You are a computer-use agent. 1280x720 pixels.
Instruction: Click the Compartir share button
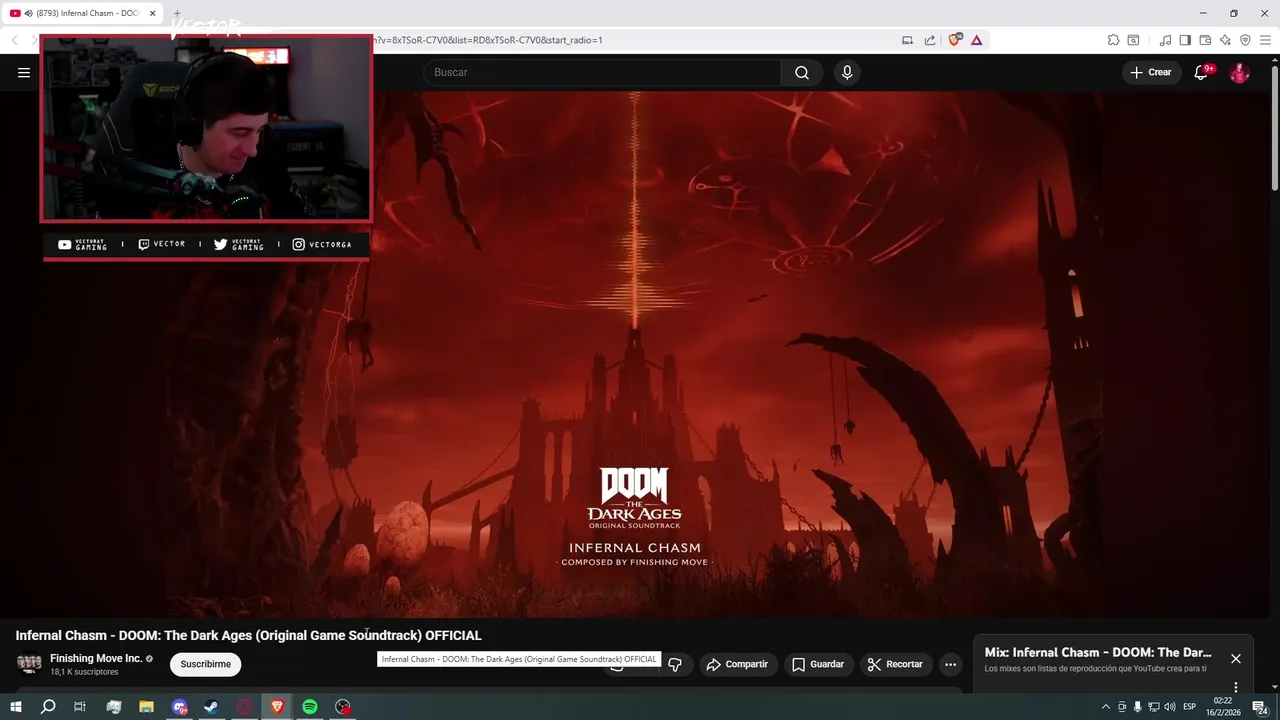pyautogui.click(x=737, y=664)
